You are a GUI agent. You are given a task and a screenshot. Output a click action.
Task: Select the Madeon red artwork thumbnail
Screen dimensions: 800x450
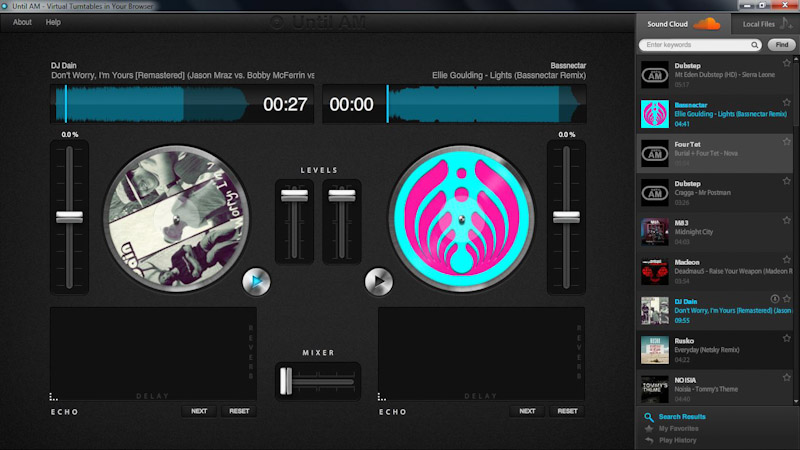click(x=655, y=271)
